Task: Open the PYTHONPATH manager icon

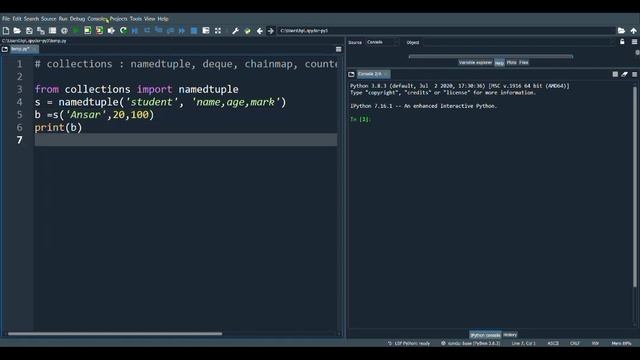Action: (247, 31)
